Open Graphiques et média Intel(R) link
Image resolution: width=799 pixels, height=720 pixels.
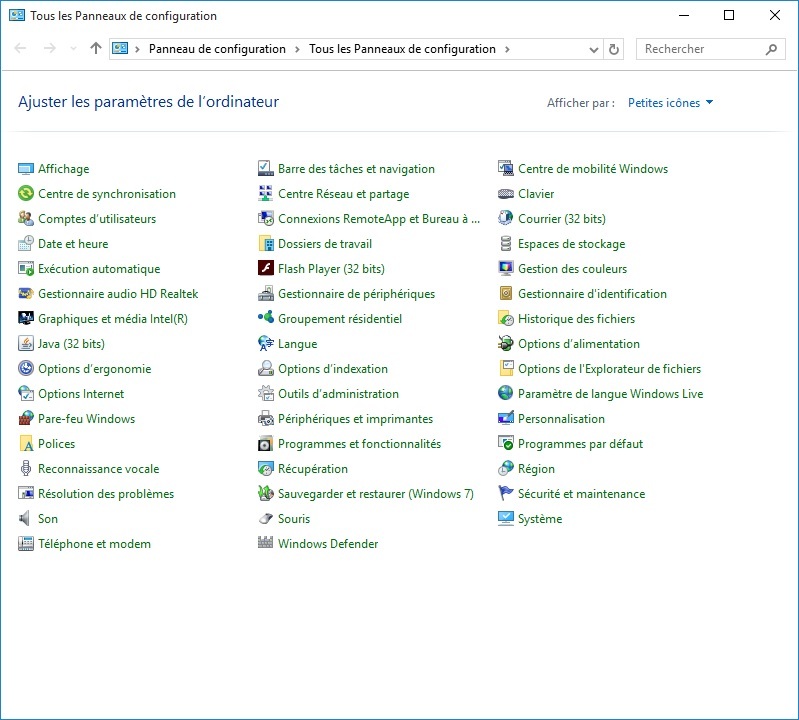pos(113,318)
